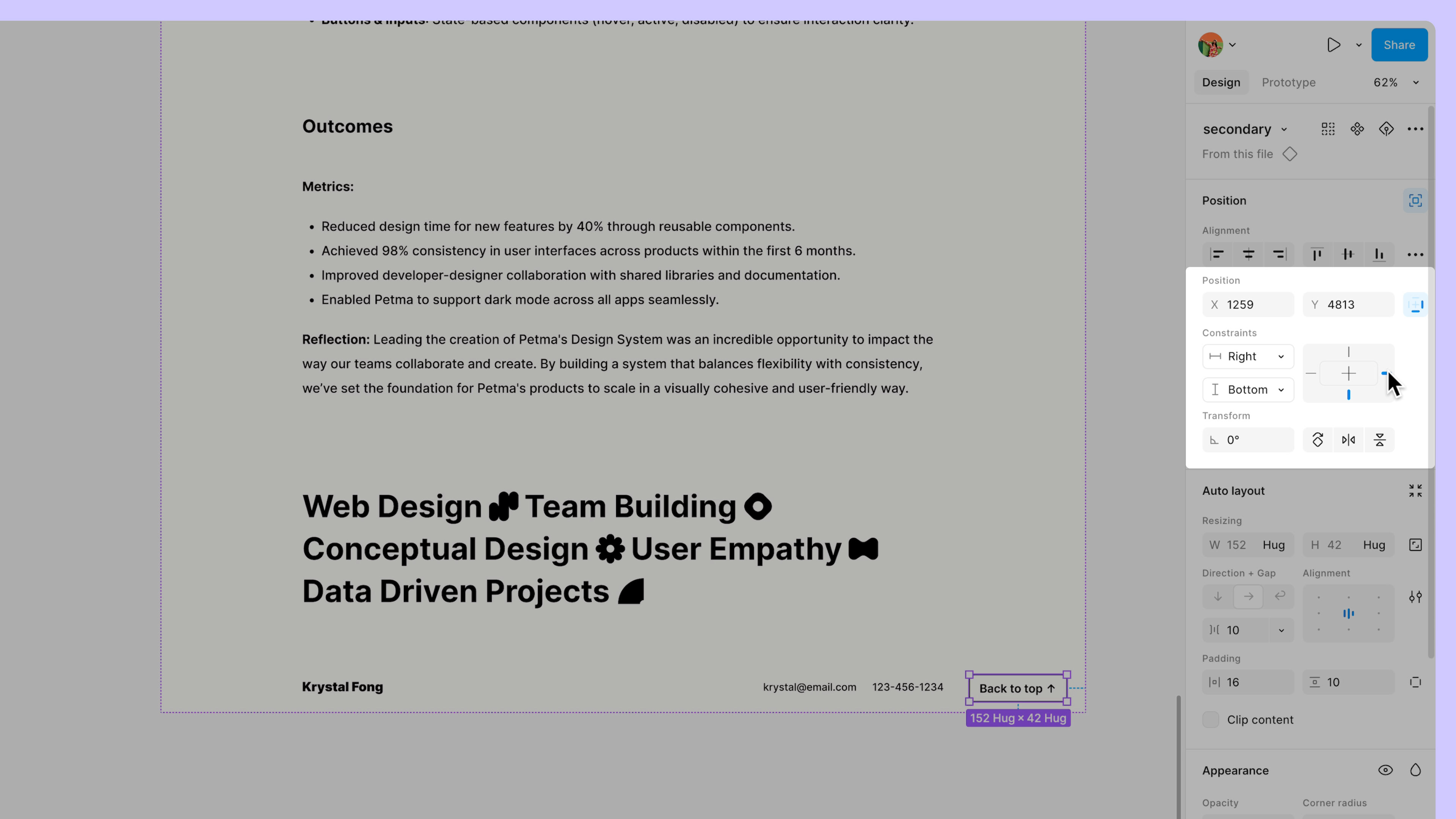
Task: Click the vertical padding field 10
Action: 1348,682
